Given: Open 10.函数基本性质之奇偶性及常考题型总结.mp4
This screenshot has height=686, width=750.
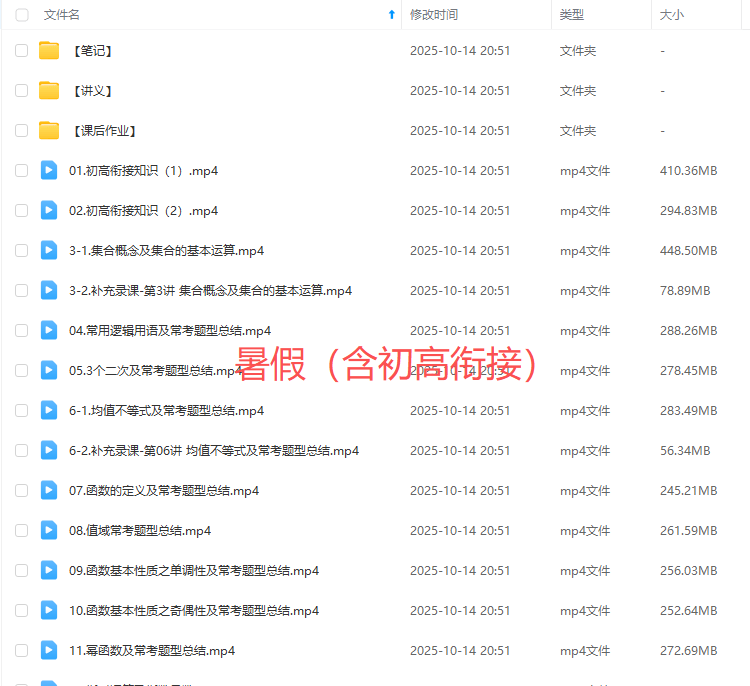Looking at the screenshot, I should [194, 611].
